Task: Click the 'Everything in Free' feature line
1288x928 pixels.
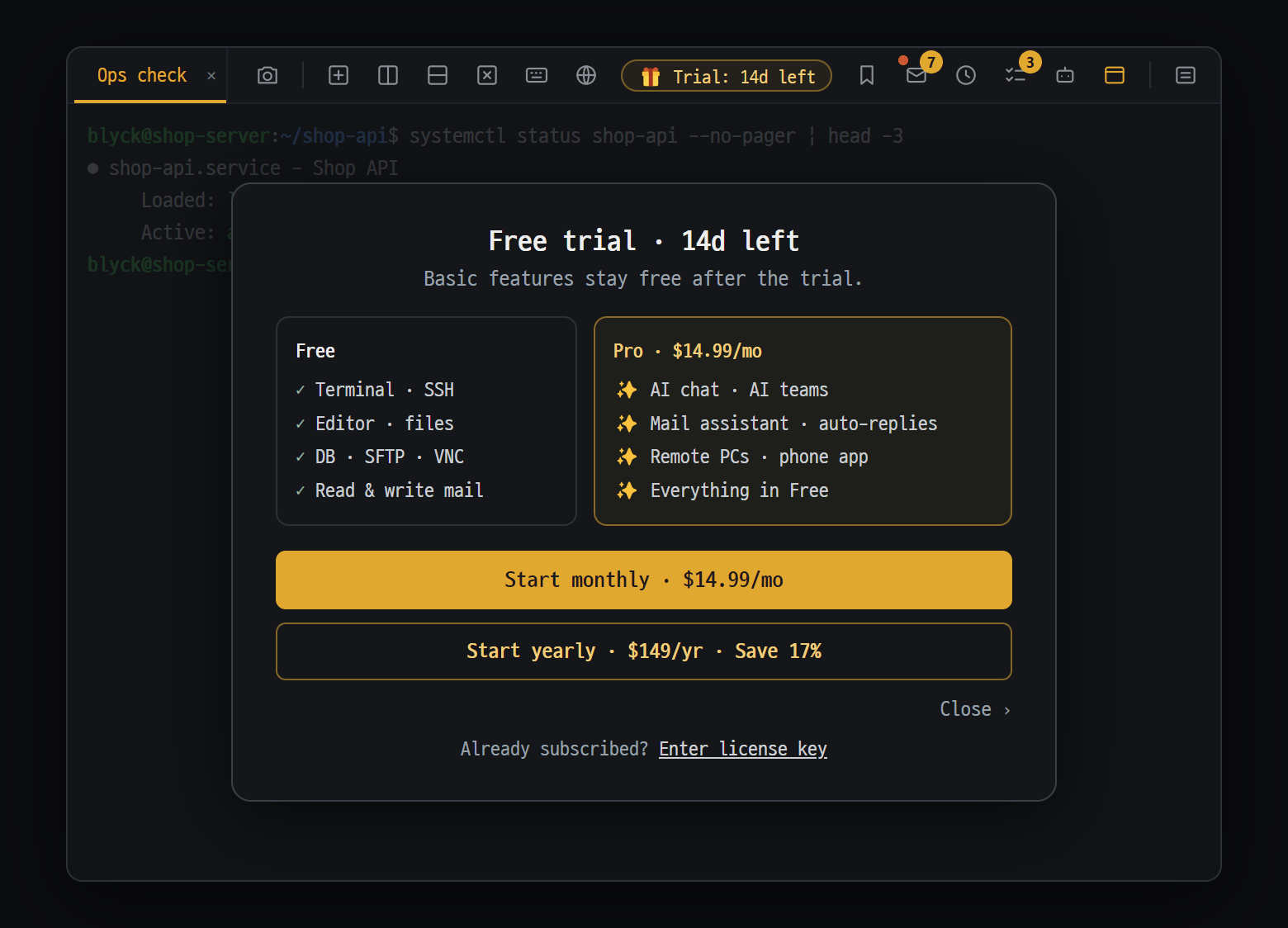Action: pos(739,490)
